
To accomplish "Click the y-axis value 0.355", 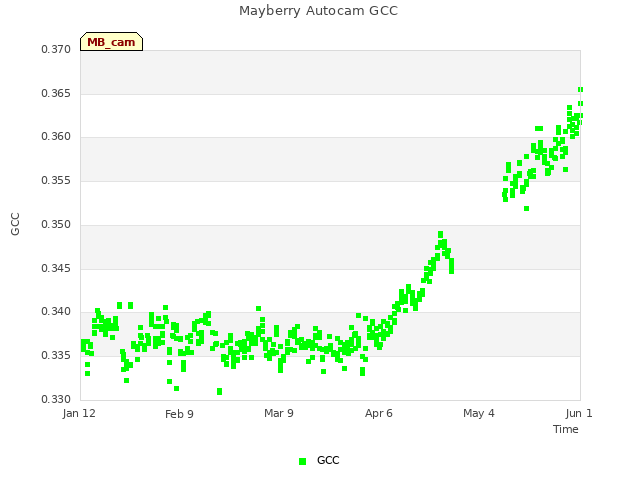I will (56, 180).
